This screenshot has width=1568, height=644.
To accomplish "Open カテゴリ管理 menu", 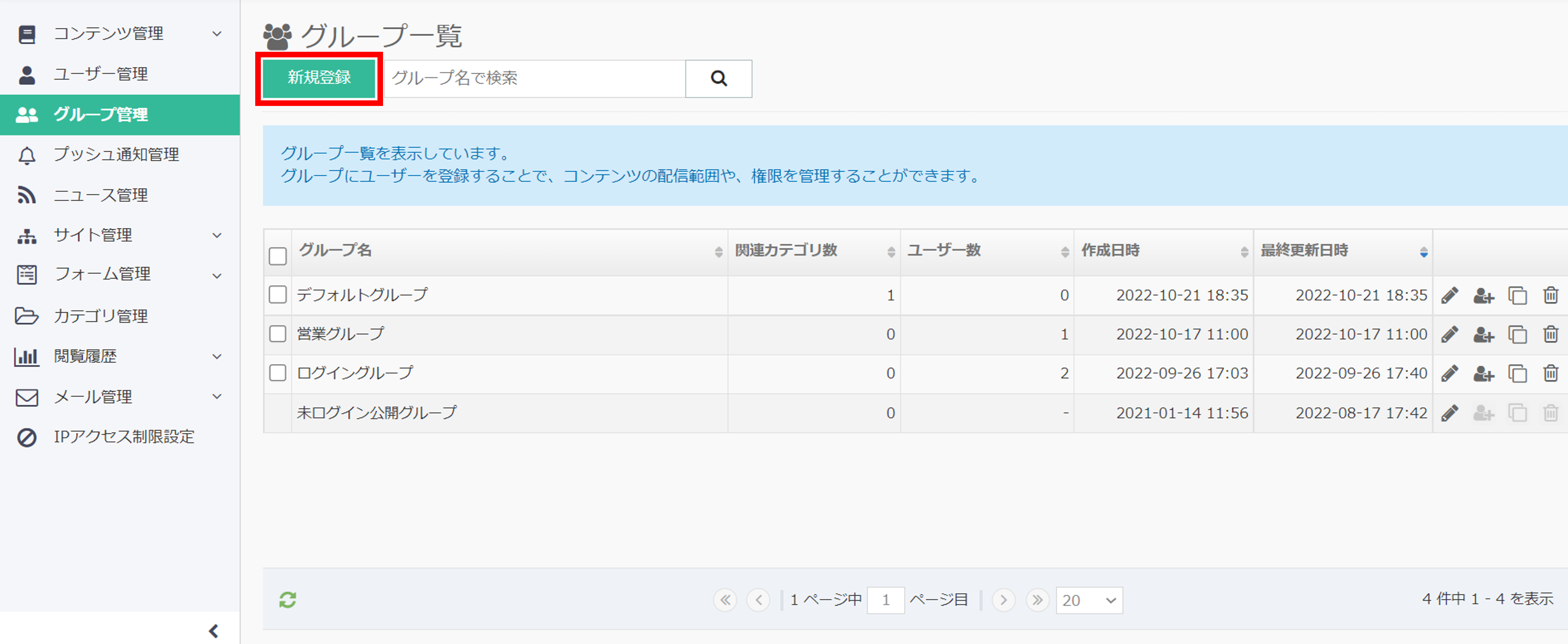I will click(120, 315).
